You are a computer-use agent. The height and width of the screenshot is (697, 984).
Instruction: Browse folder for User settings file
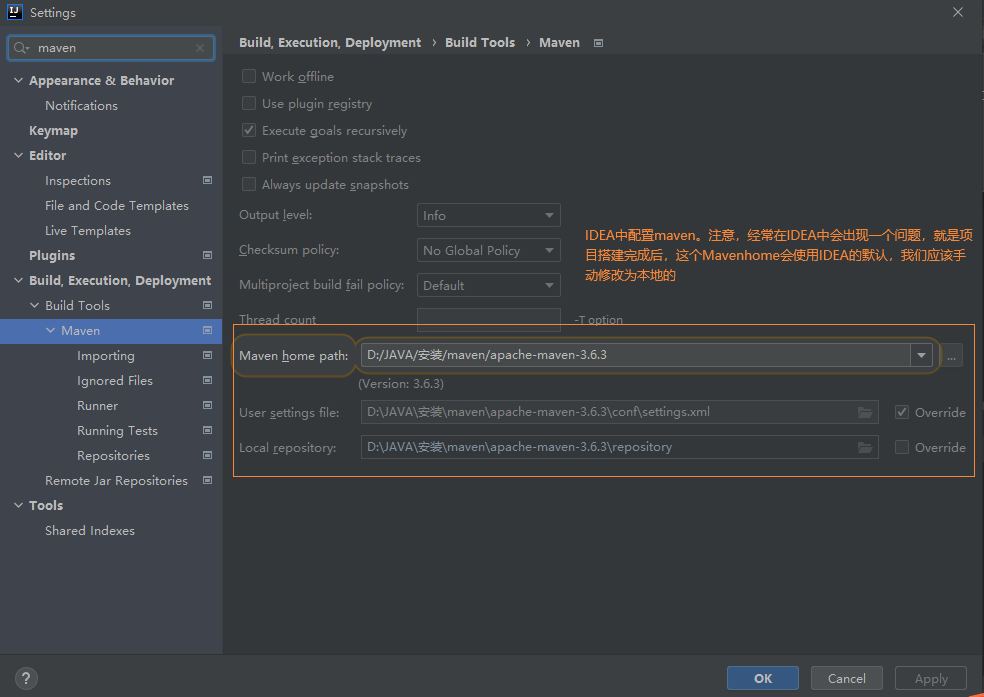(x=865, y=412)
